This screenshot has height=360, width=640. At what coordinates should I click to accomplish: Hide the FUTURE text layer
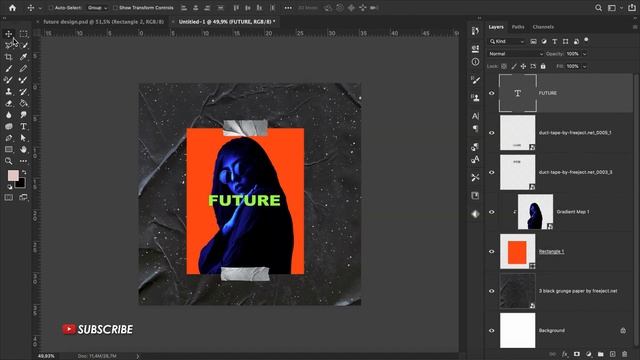[x=491, y=93]
